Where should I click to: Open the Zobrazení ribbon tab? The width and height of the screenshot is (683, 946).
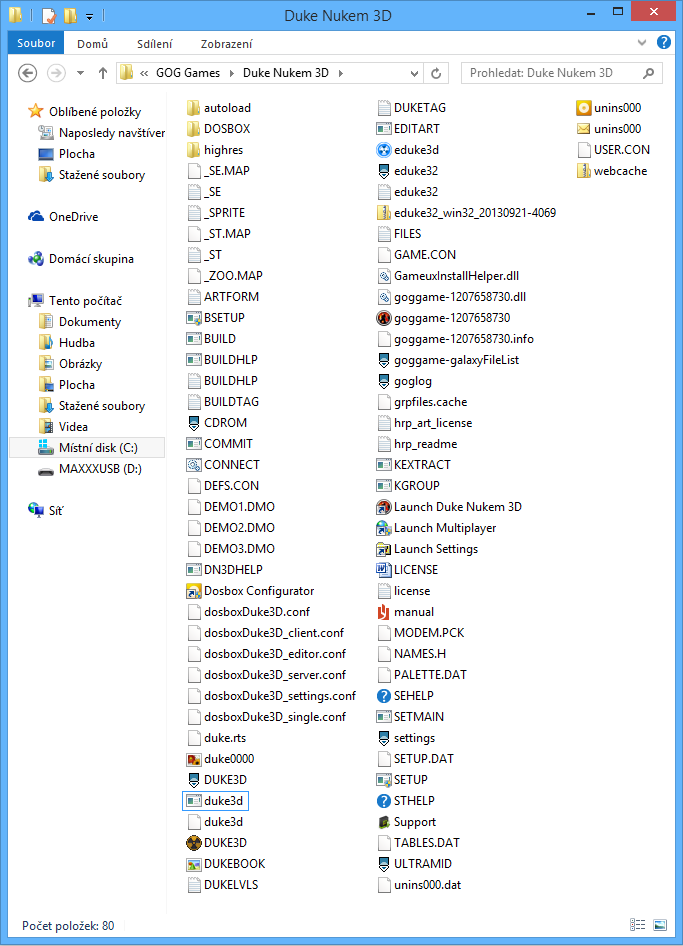tap(226, 43)
